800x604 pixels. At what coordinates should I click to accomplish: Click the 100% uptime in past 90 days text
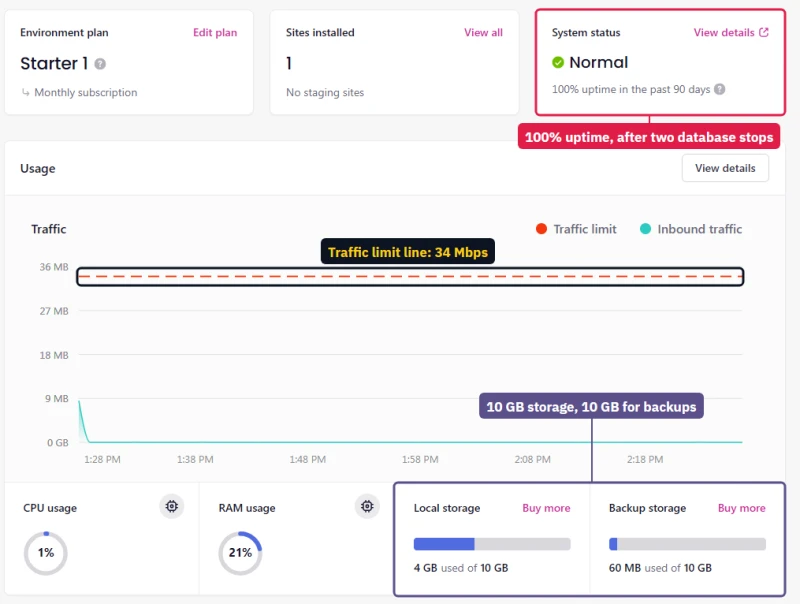[x=631, y=89]
